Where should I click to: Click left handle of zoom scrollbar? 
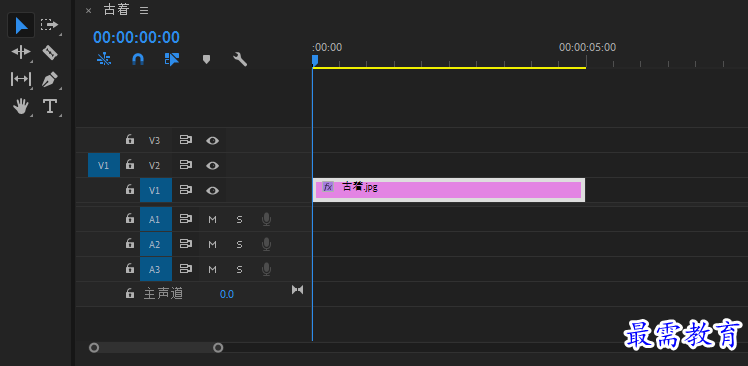click(94, 347)
